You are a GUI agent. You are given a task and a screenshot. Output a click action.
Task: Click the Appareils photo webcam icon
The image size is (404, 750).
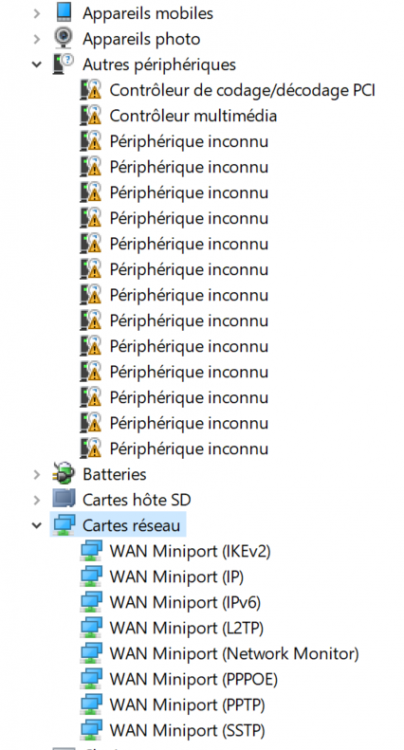63,38
